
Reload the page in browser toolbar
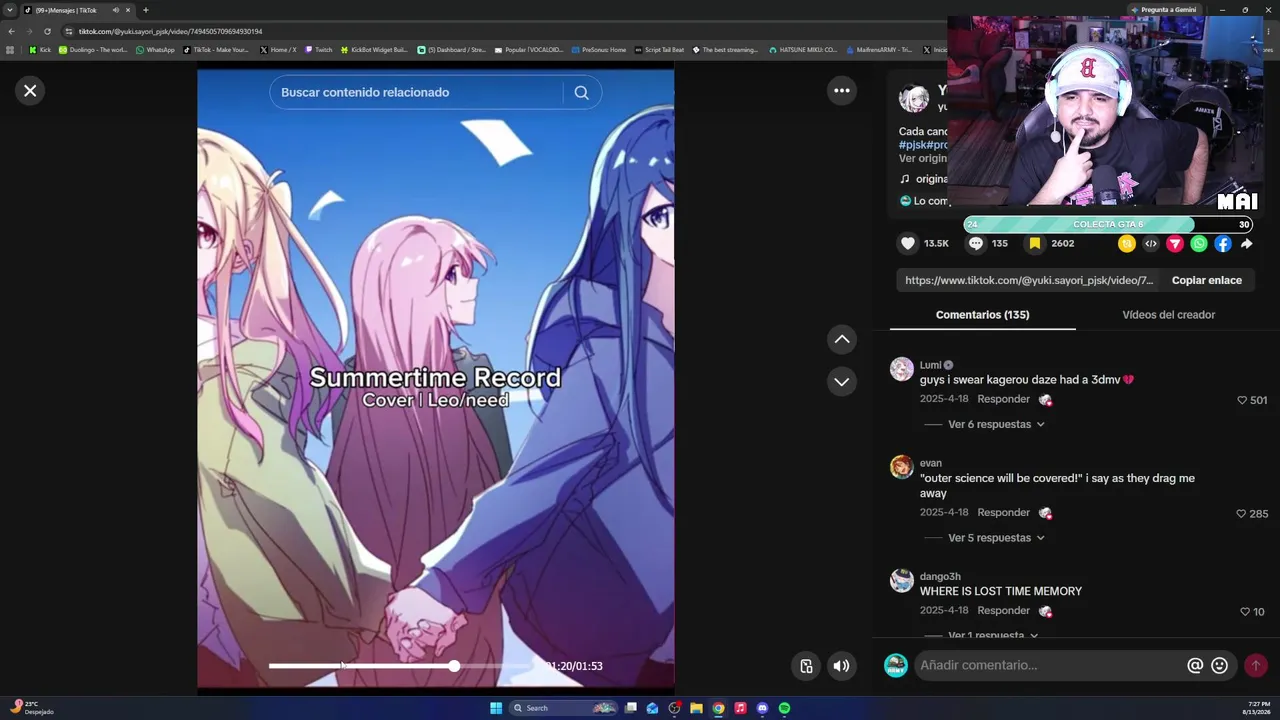click(x=47, y=31)
